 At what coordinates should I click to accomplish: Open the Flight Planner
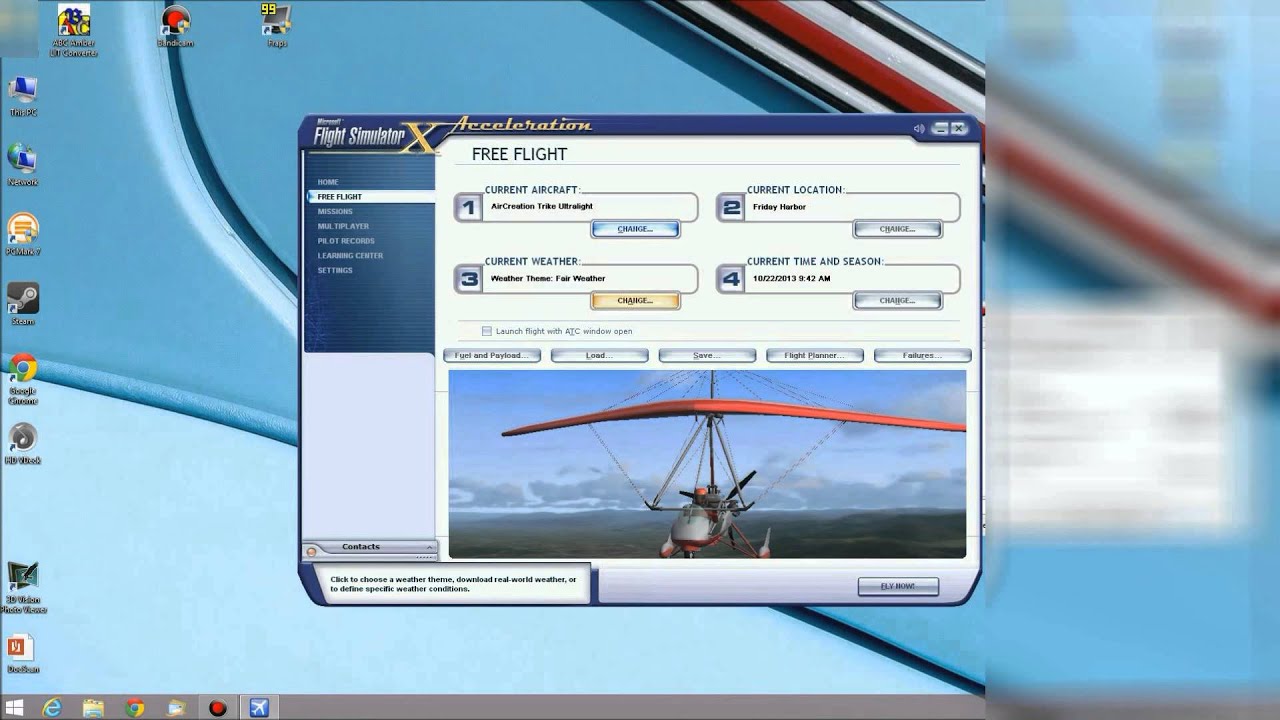coord(814,355)
